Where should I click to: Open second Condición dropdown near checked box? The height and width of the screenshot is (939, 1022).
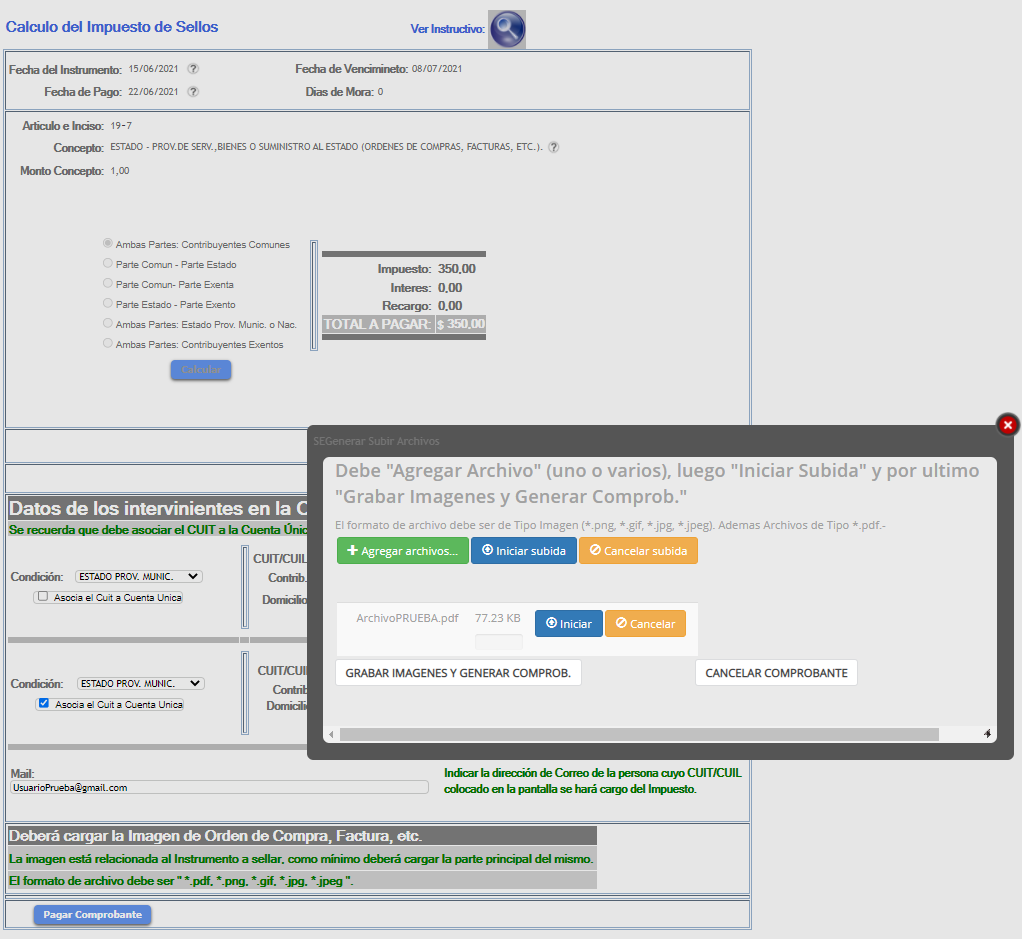pyautogui.click(x=141, y=683)
